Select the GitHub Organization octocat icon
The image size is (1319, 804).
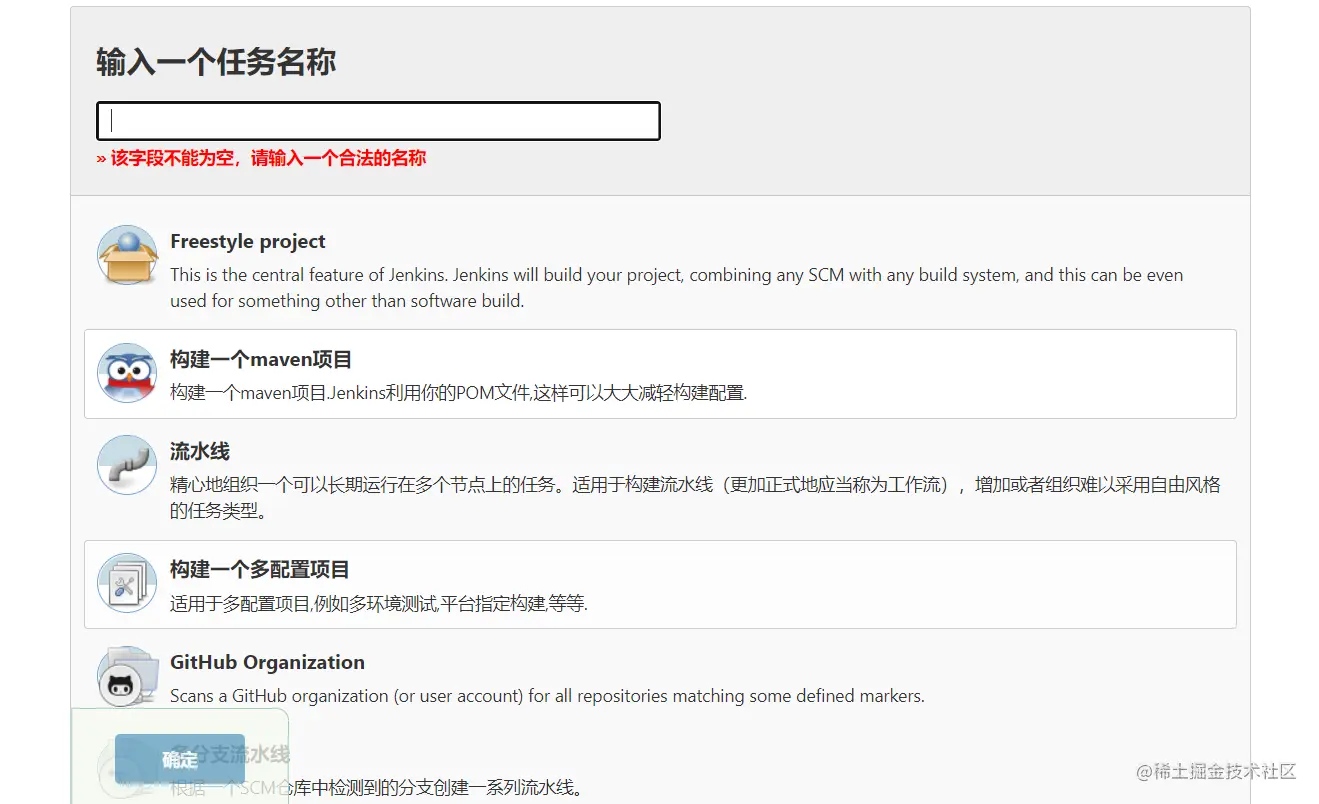[127, 677]
